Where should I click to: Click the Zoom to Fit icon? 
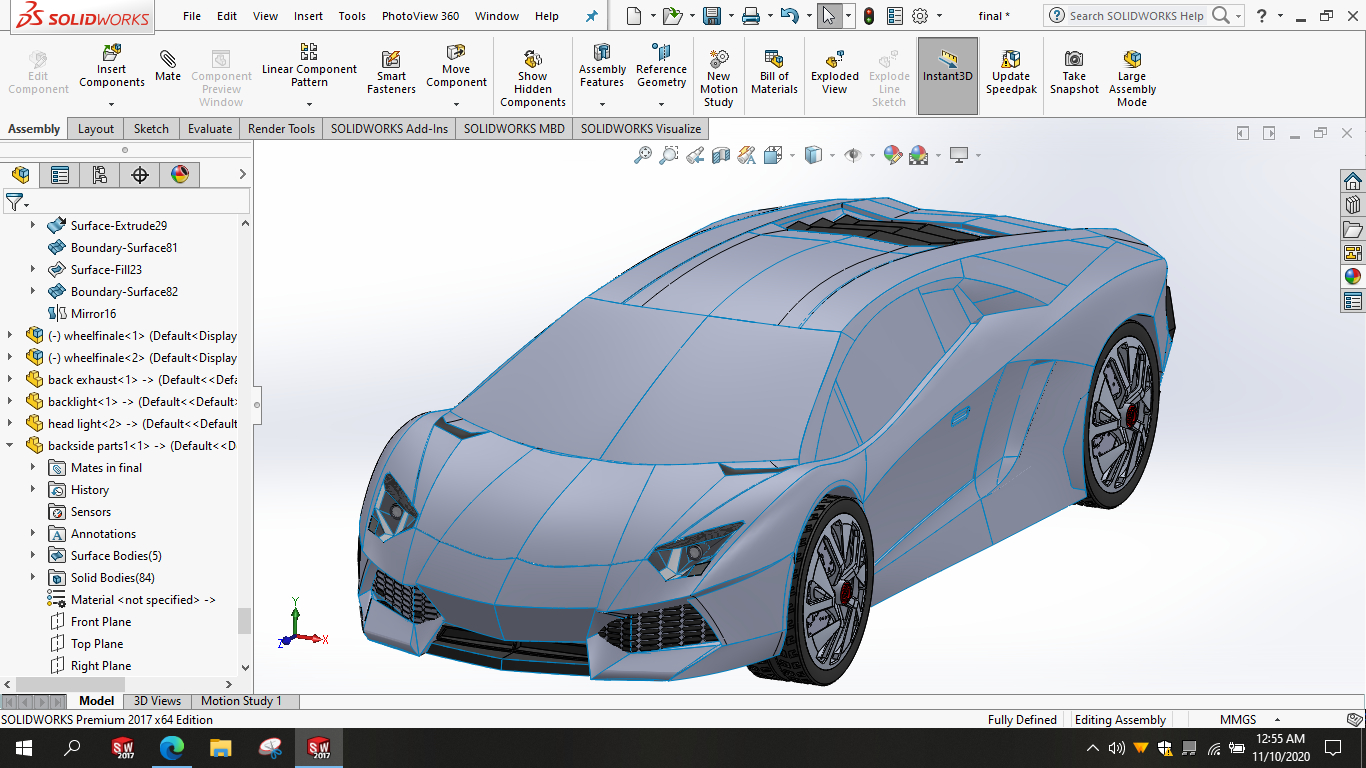pyautogui.click(x=643, y=155)
